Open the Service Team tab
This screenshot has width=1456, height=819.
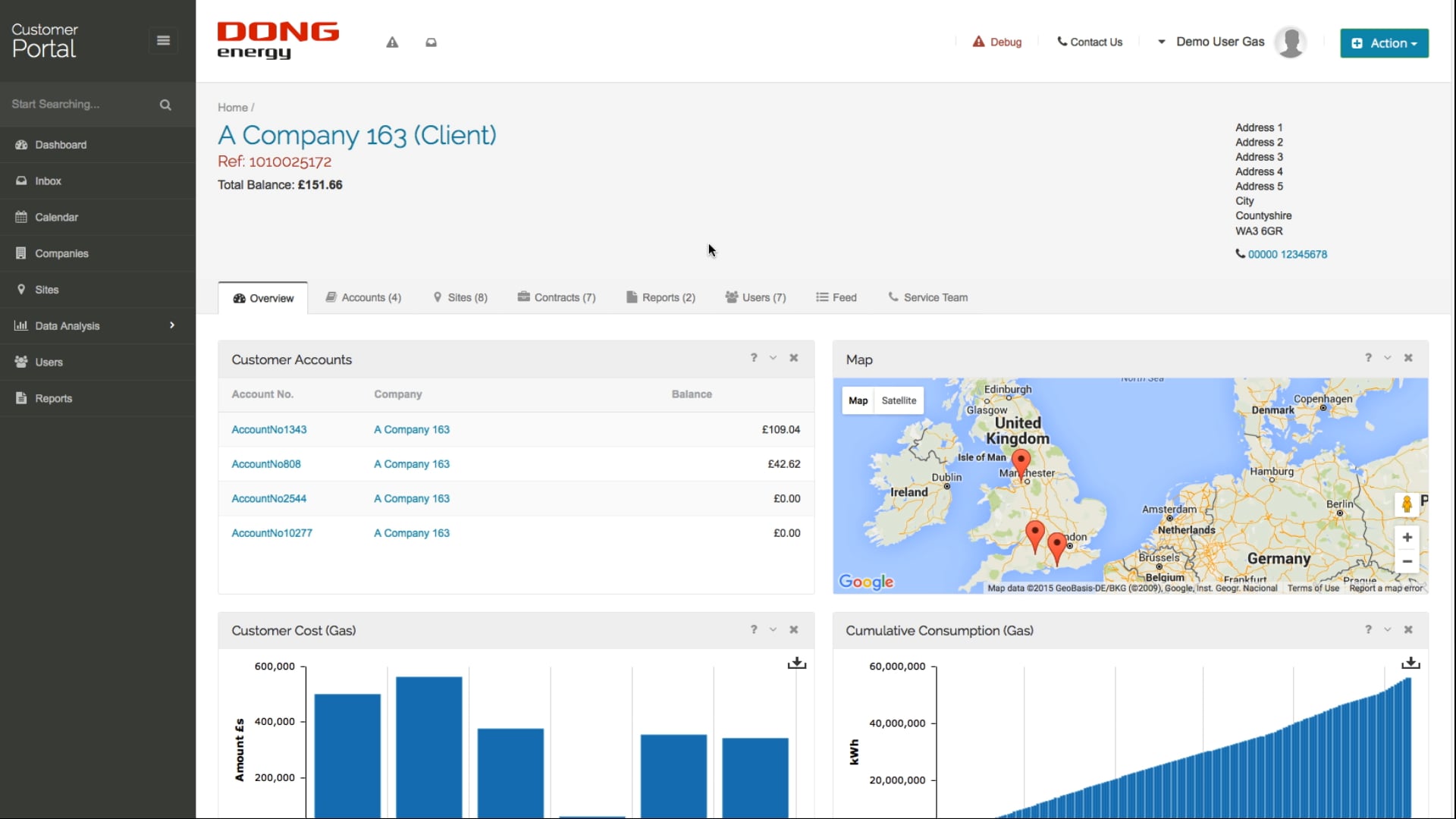point(928,297)
